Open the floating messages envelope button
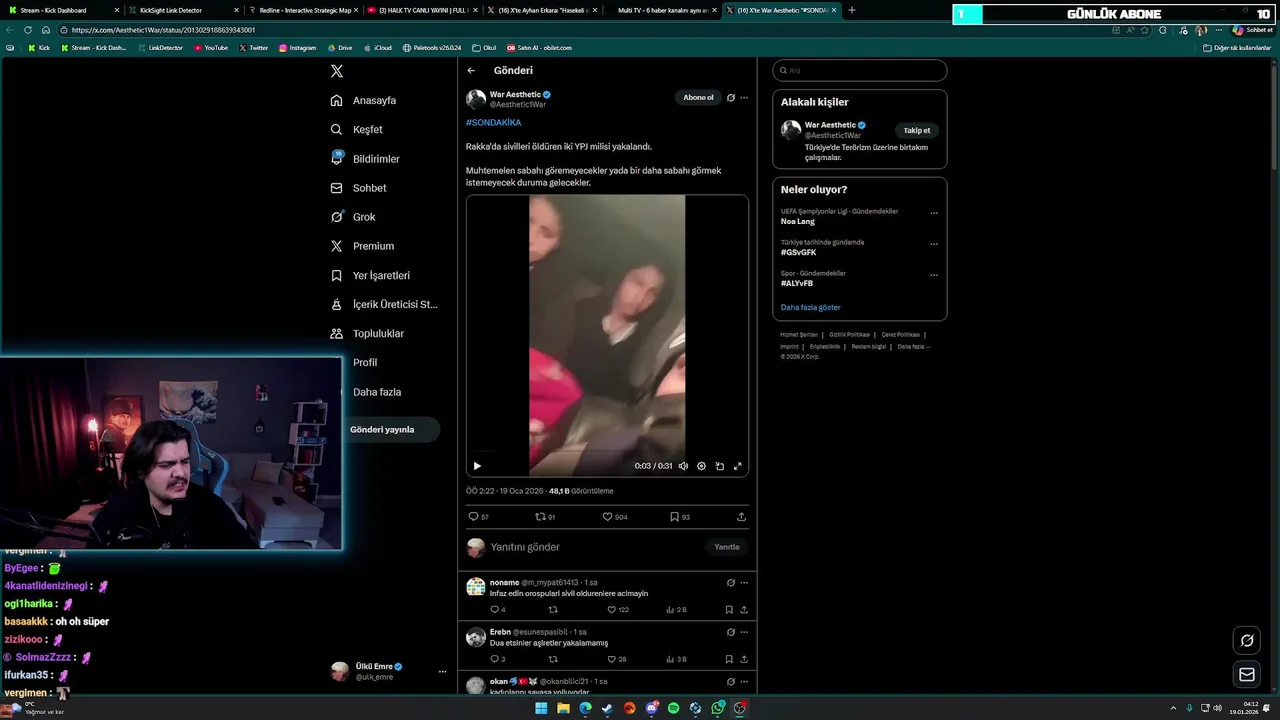The height and width of the screenshot is (720, 1280). click(1247, 675)
